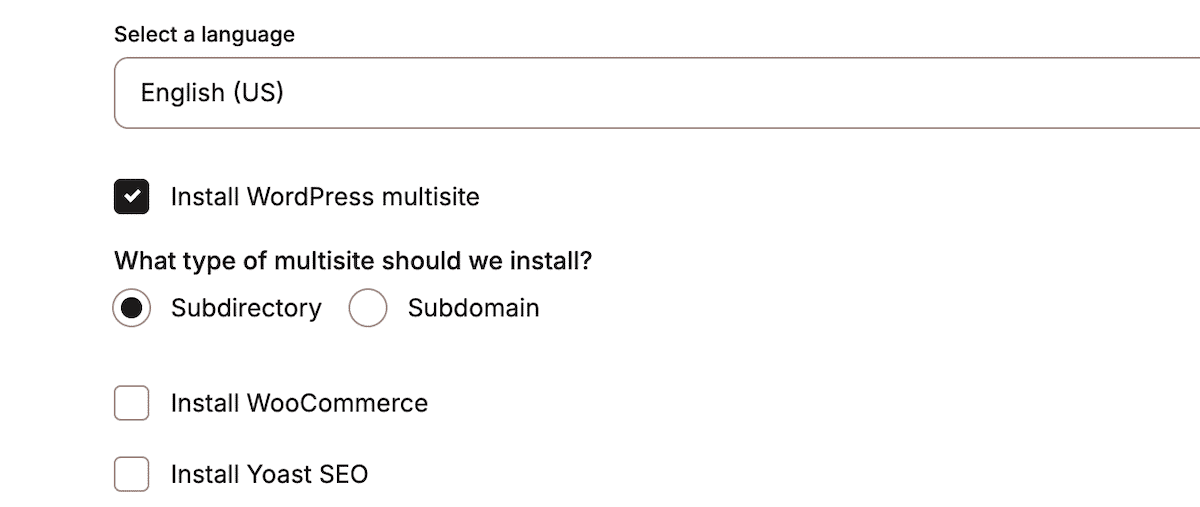The width and height of the screenshot is (1200, 507).
Task: Click the "Subdomain" option label text
Action: click(x=473, y=308)
